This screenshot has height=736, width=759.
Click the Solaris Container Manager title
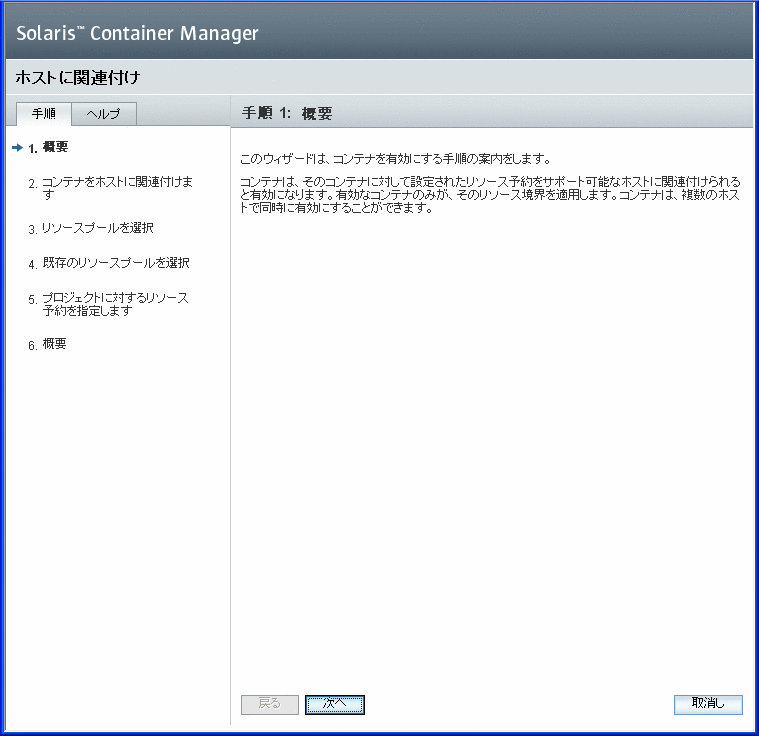[x=137, y=33]
